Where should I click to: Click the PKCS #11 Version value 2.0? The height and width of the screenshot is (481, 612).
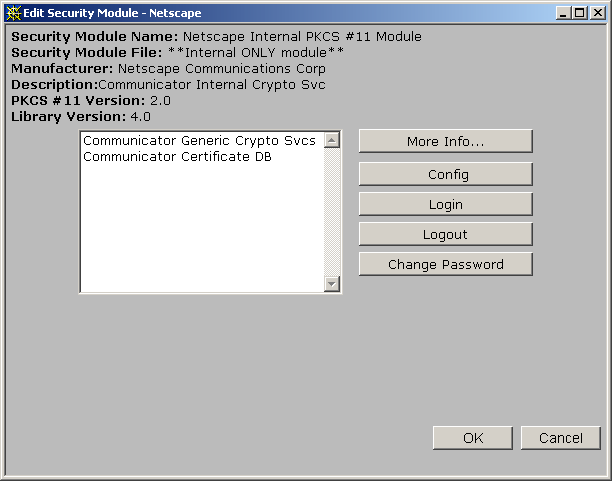160,101
